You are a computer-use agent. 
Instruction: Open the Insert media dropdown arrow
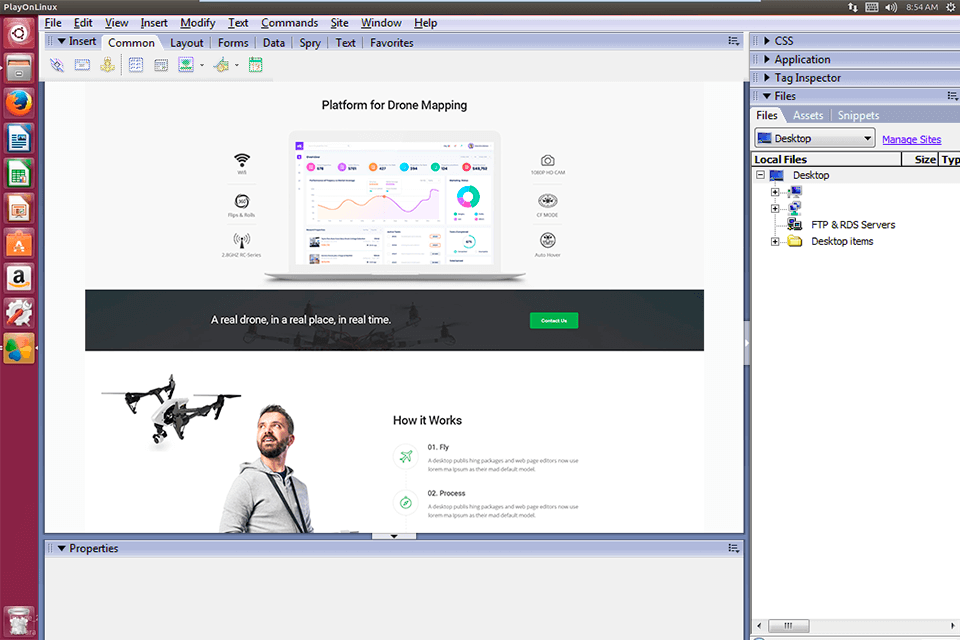237,66
